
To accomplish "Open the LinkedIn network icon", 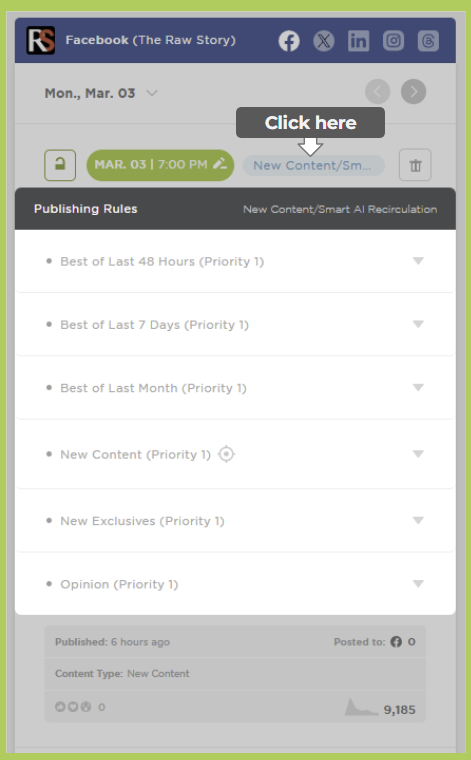I will 359,41.
